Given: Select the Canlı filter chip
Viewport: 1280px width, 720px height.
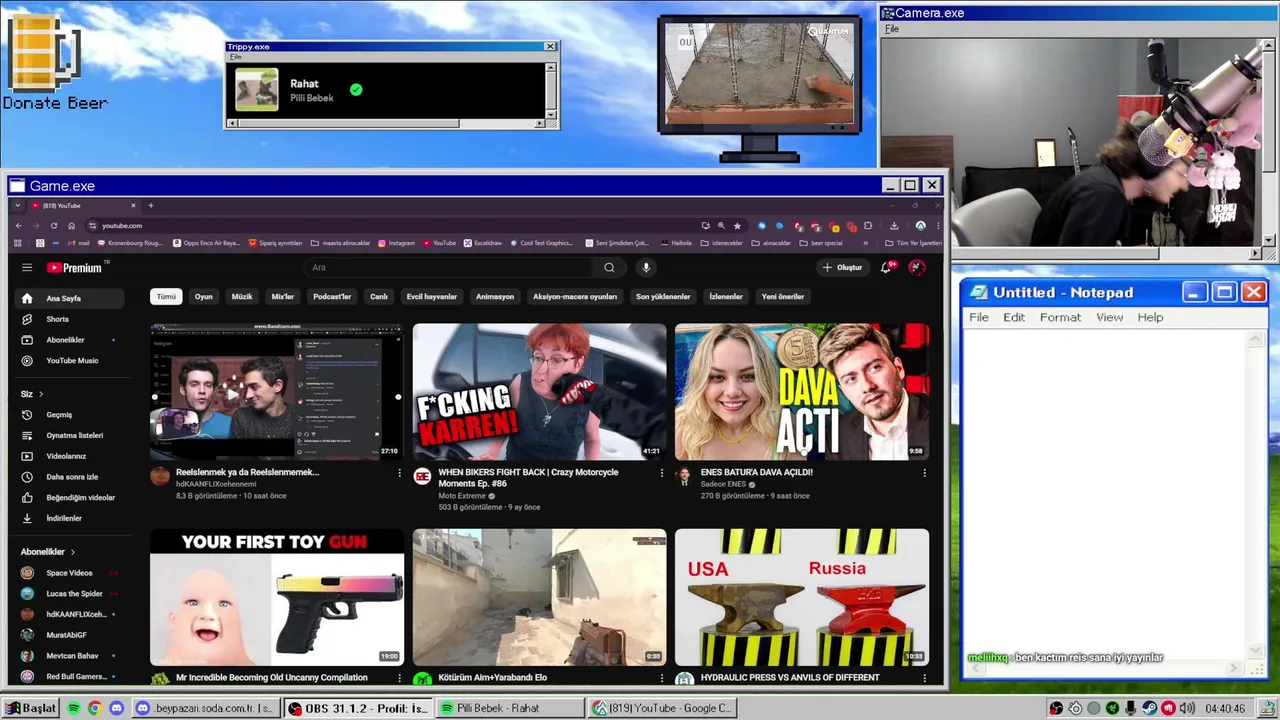Looking at the screenshot, I should point(379,297).
